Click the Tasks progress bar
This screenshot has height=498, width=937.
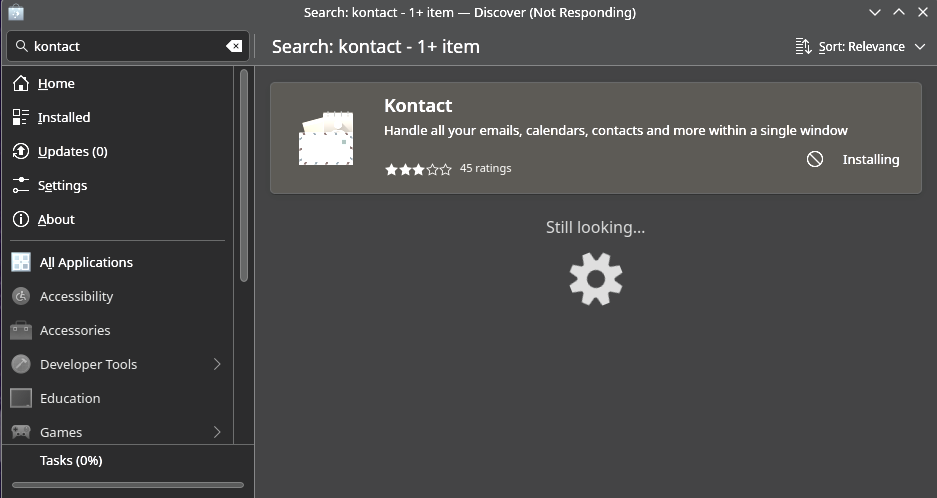[127, 485]
